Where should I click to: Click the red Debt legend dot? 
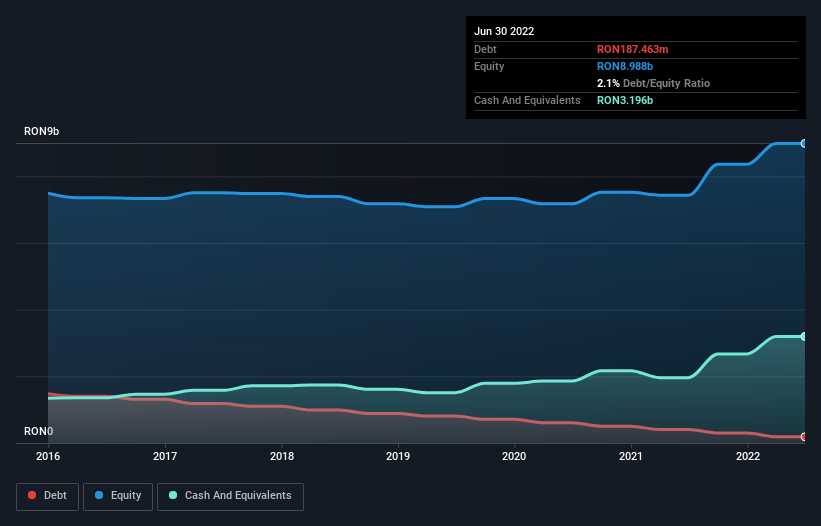point(32,495)
